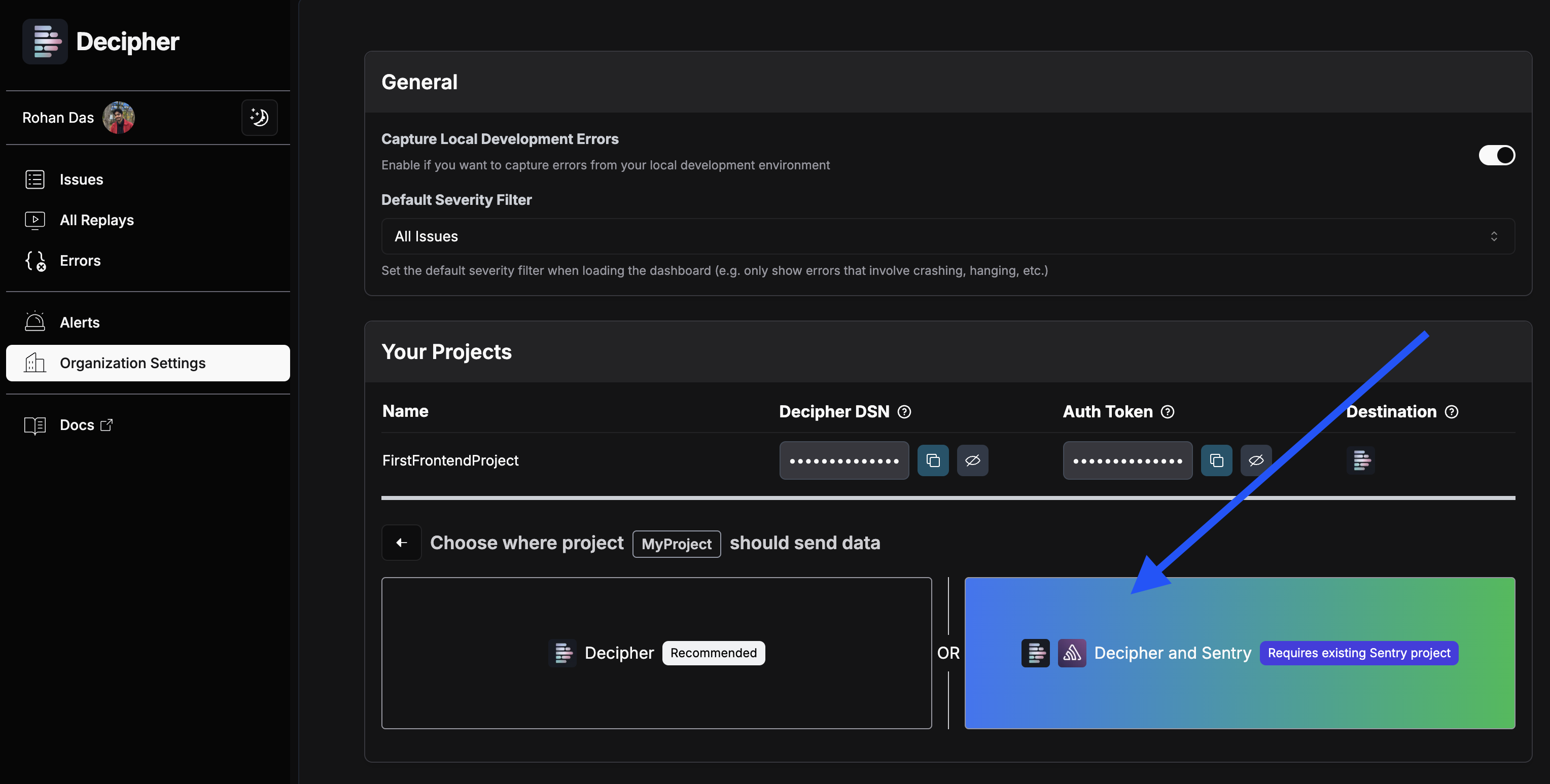
Task: Click the masked Auth Token field
Action: (x=1128, y=460)
